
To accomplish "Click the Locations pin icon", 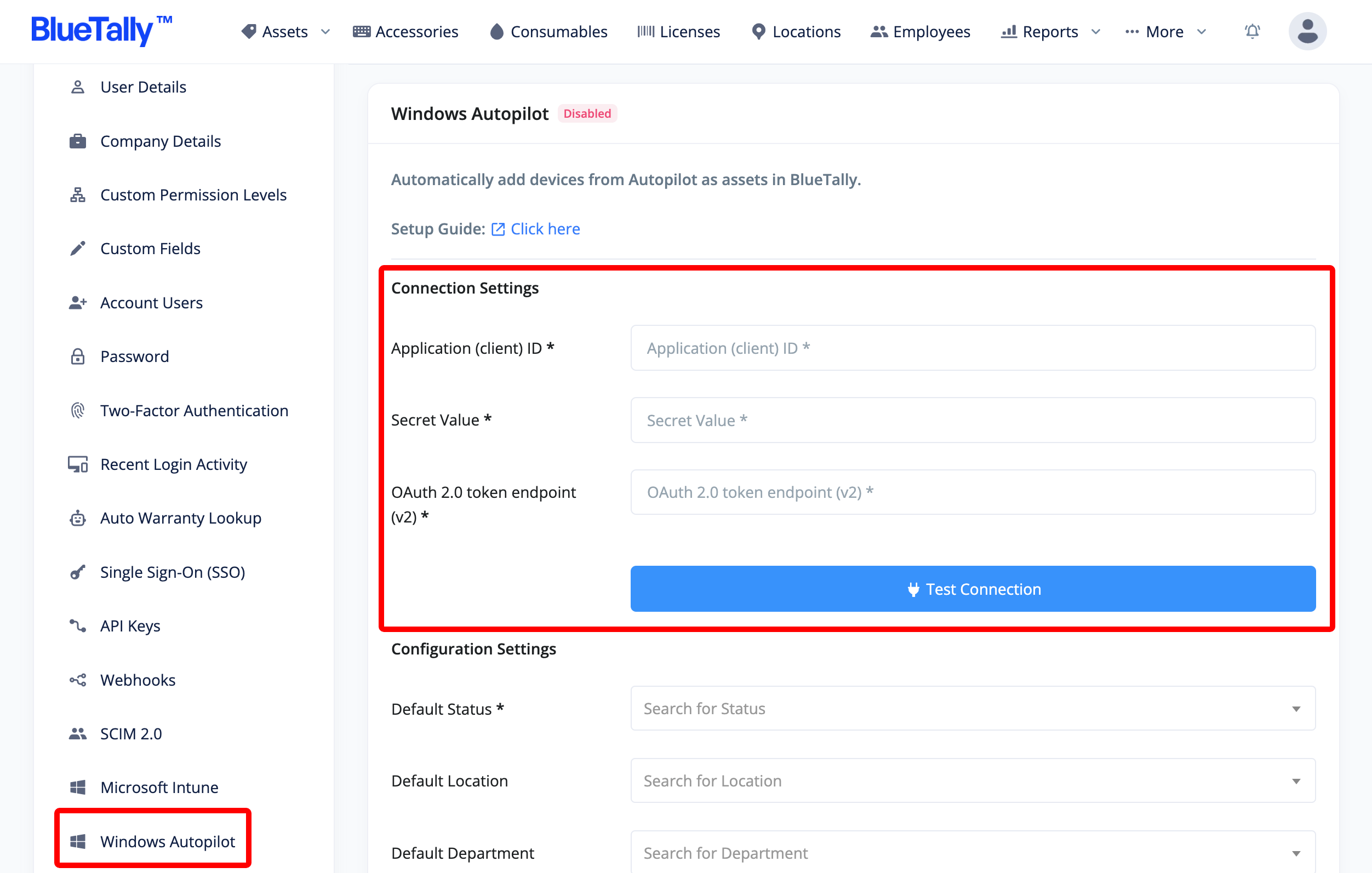I will tap(758, 31).
